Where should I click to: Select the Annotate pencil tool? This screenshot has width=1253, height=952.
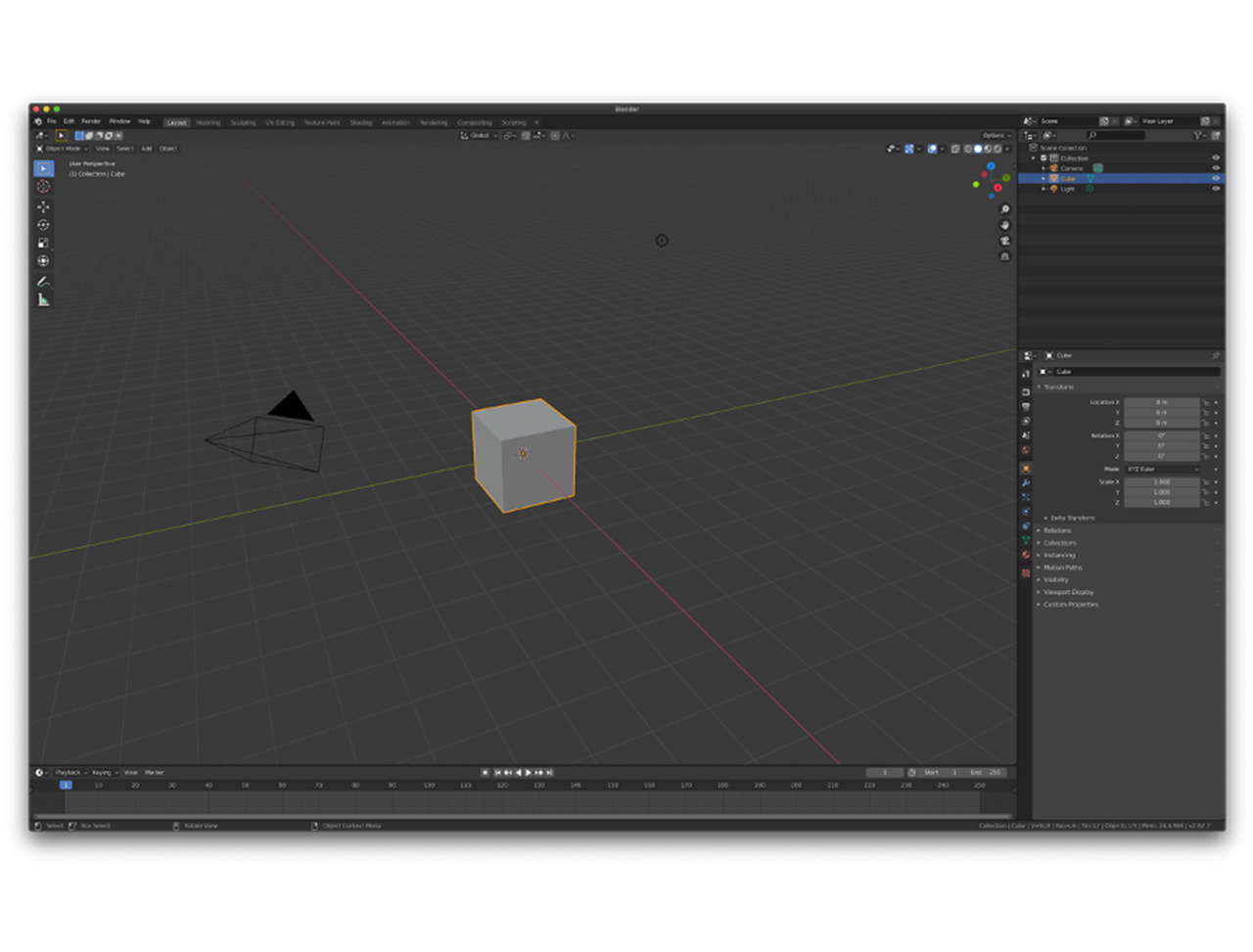[43, 281]
